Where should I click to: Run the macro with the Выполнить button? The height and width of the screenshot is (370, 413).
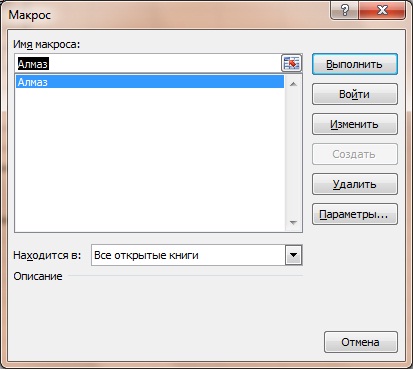(x=355, y=64)
